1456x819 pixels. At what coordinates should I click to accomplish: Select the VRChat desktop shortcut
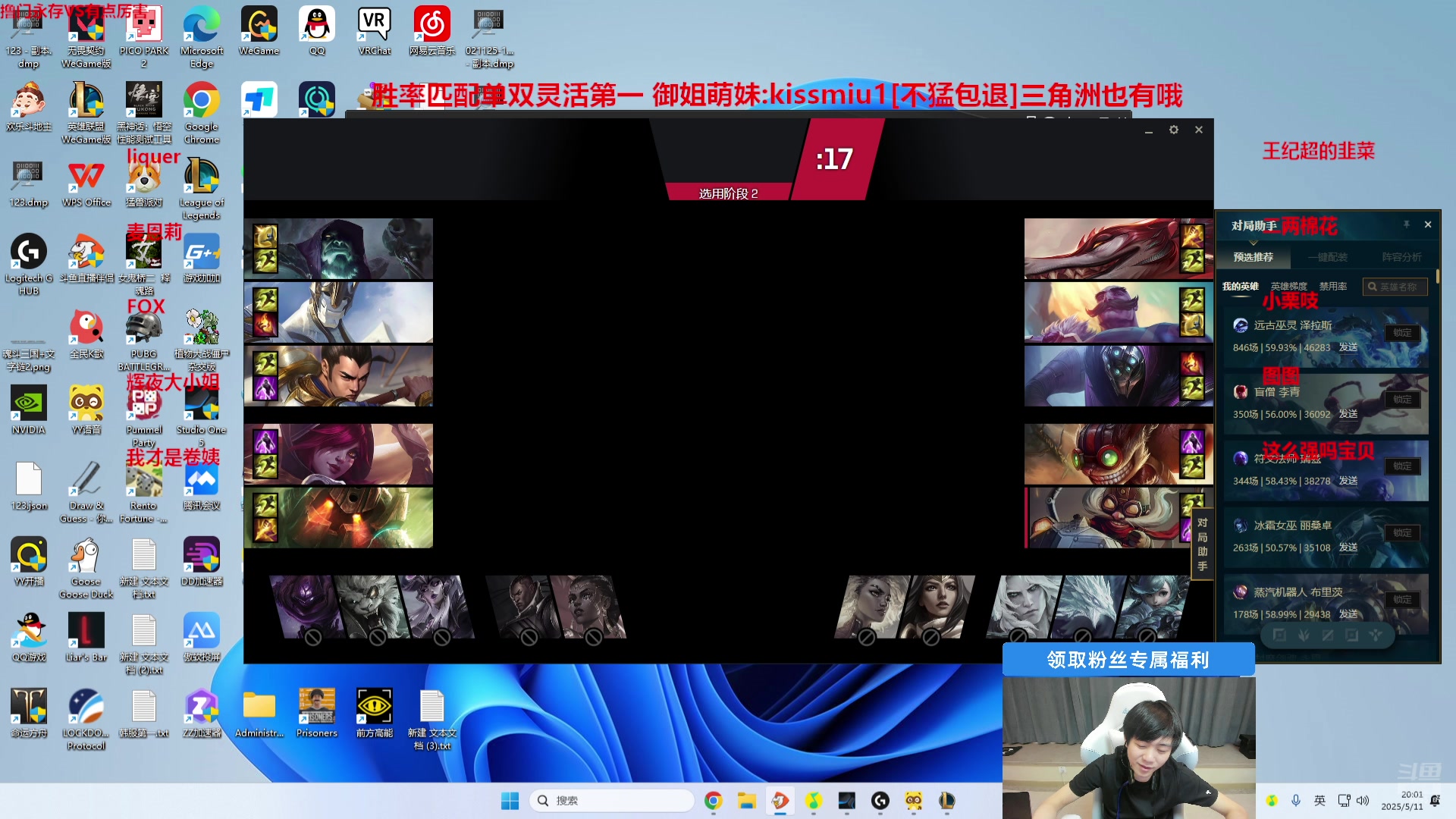[375, 32]
